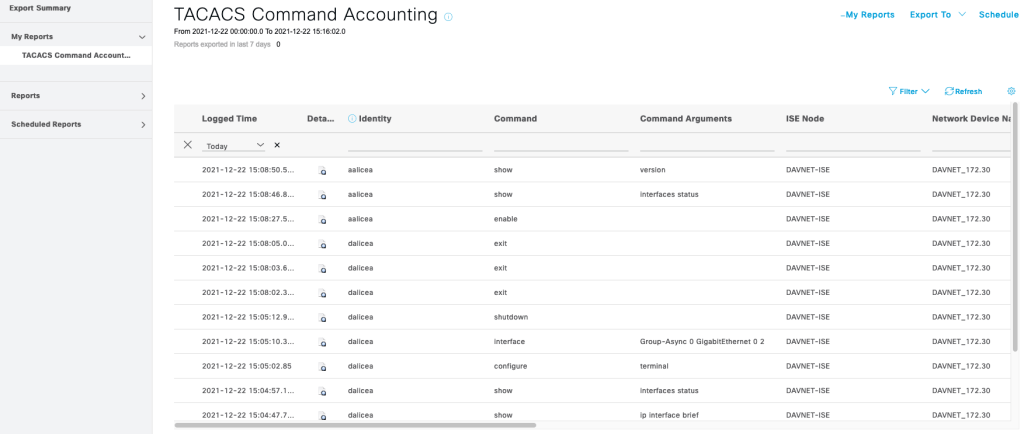
Task: Collapse the My Reports section
Action: 142,37
